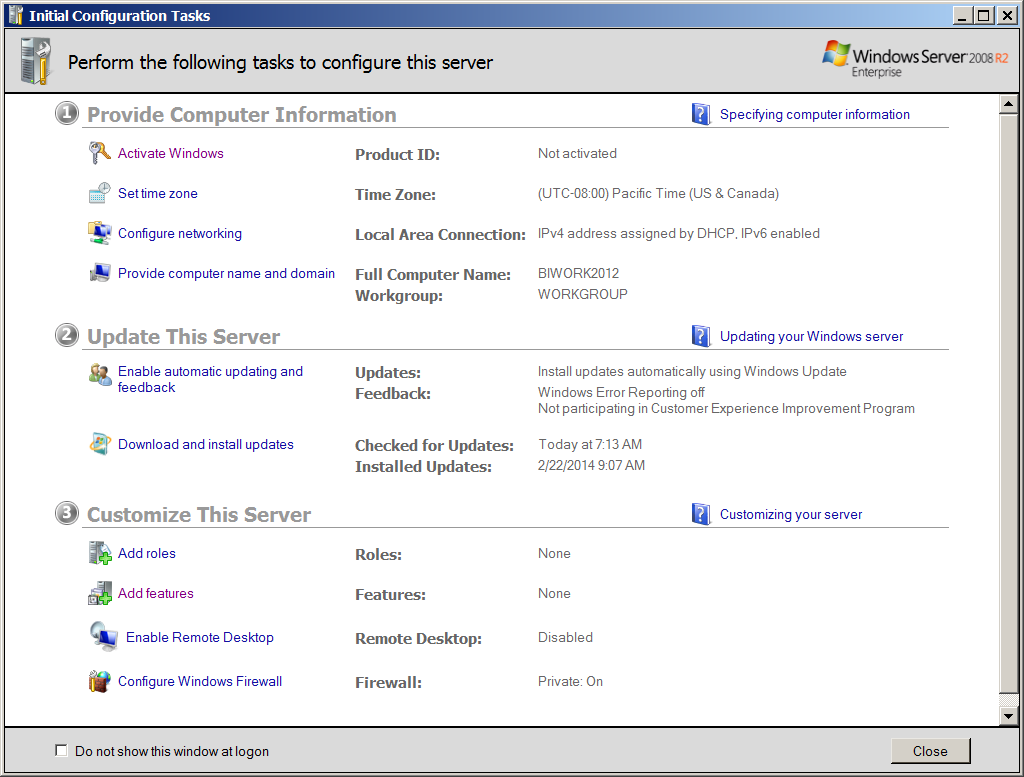Click the title bar system menu icon
This screenshot has width=1024, height=777.
(x=15, y=15)
